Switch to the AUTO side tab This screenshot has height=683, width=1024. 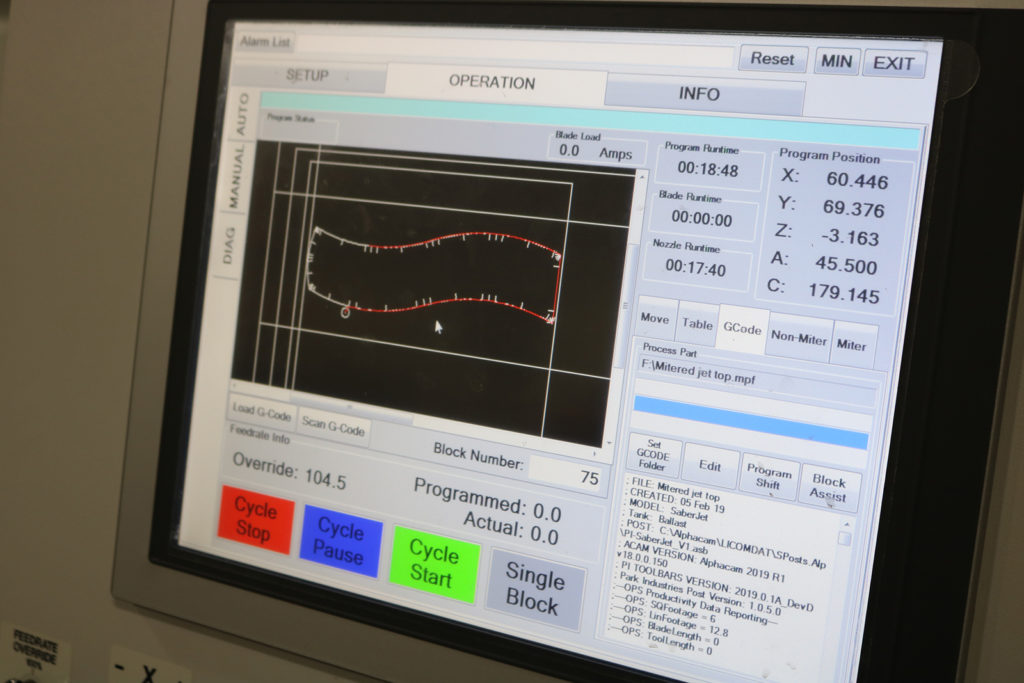point(242,114)
